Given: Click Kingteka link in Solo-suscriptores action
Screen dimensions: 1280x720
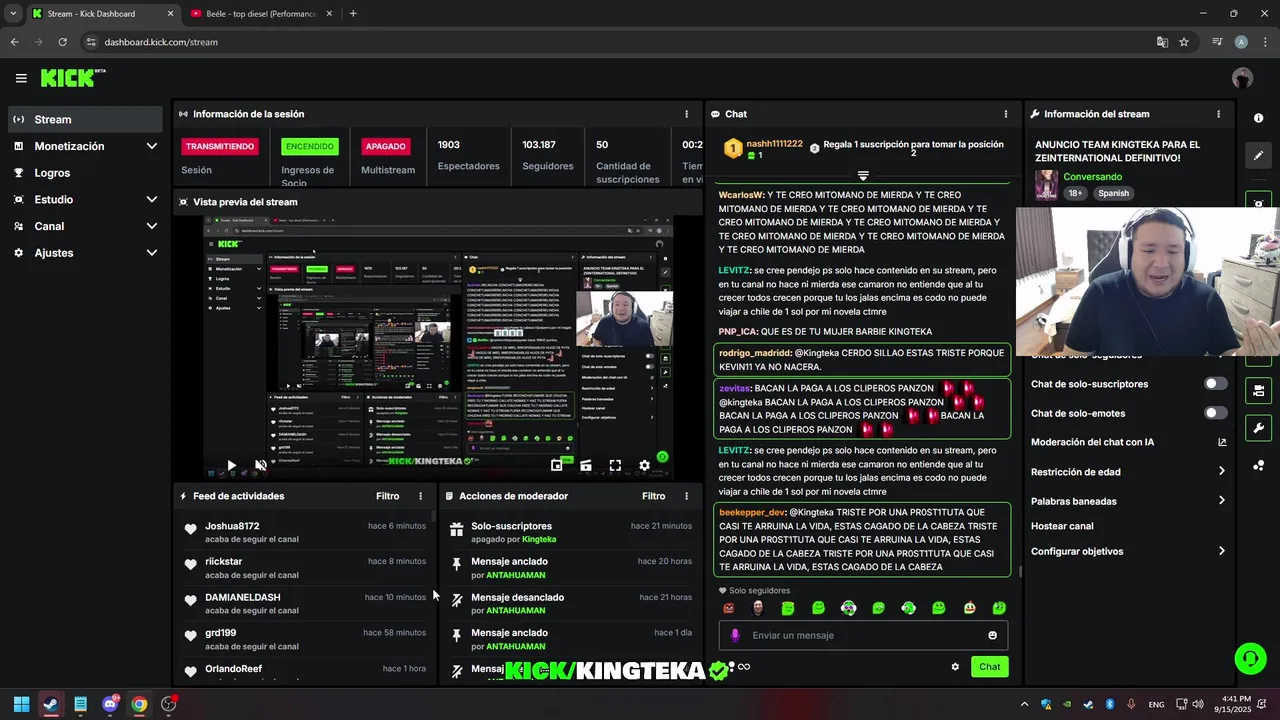Looking at the screenshot, I should pyautogui.click(x=539, y=539).
